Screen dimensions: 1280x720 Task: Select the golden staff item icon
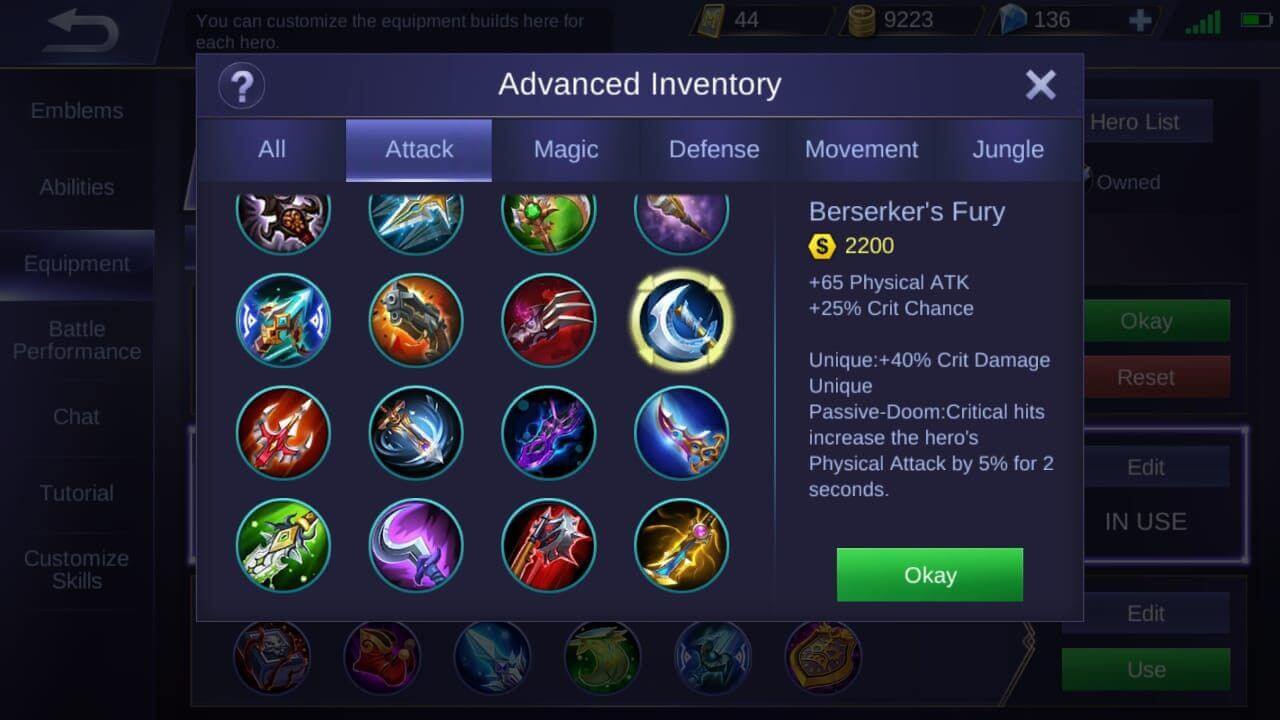pyautogui.click(x=682, y=545)
